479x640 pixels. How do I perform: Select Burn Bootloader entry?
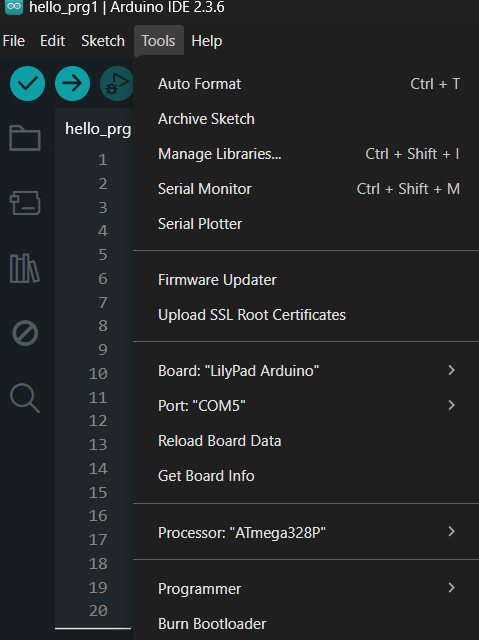[306, 624]
